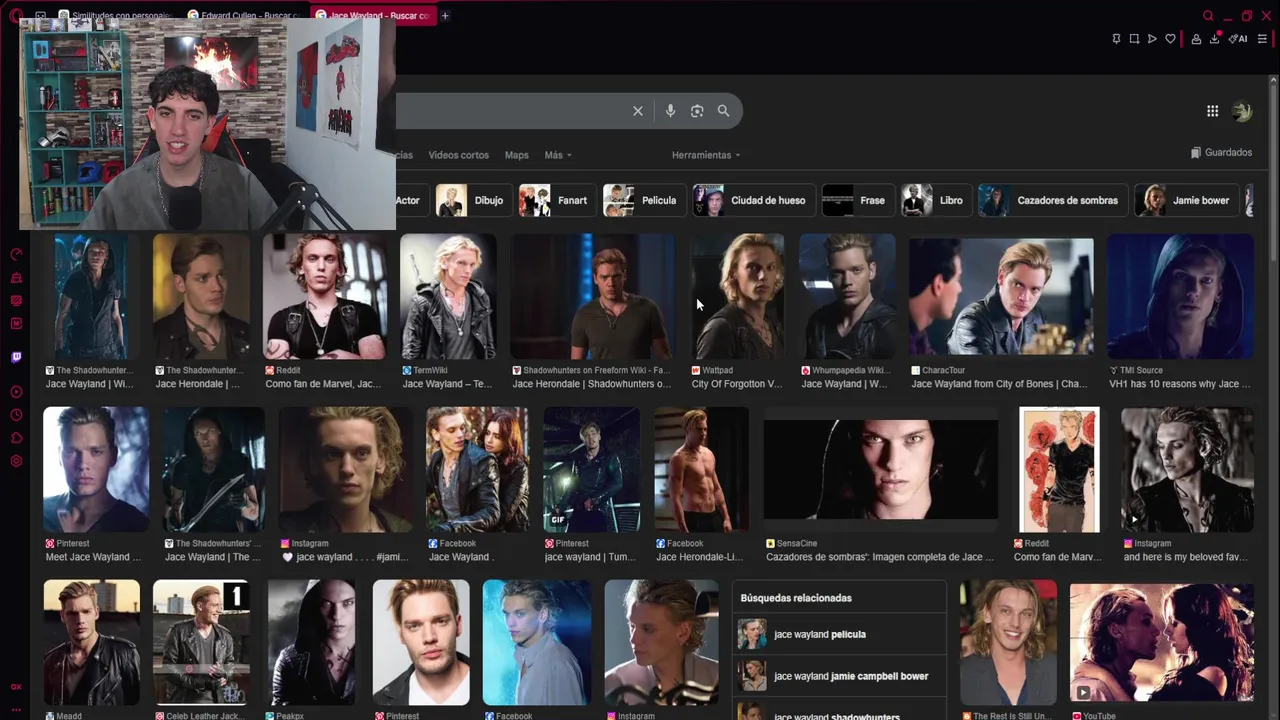Open the GX Control speedometer sidebar icon
1280x720 pixels.
pyautogui.click(x=16, y=255)
